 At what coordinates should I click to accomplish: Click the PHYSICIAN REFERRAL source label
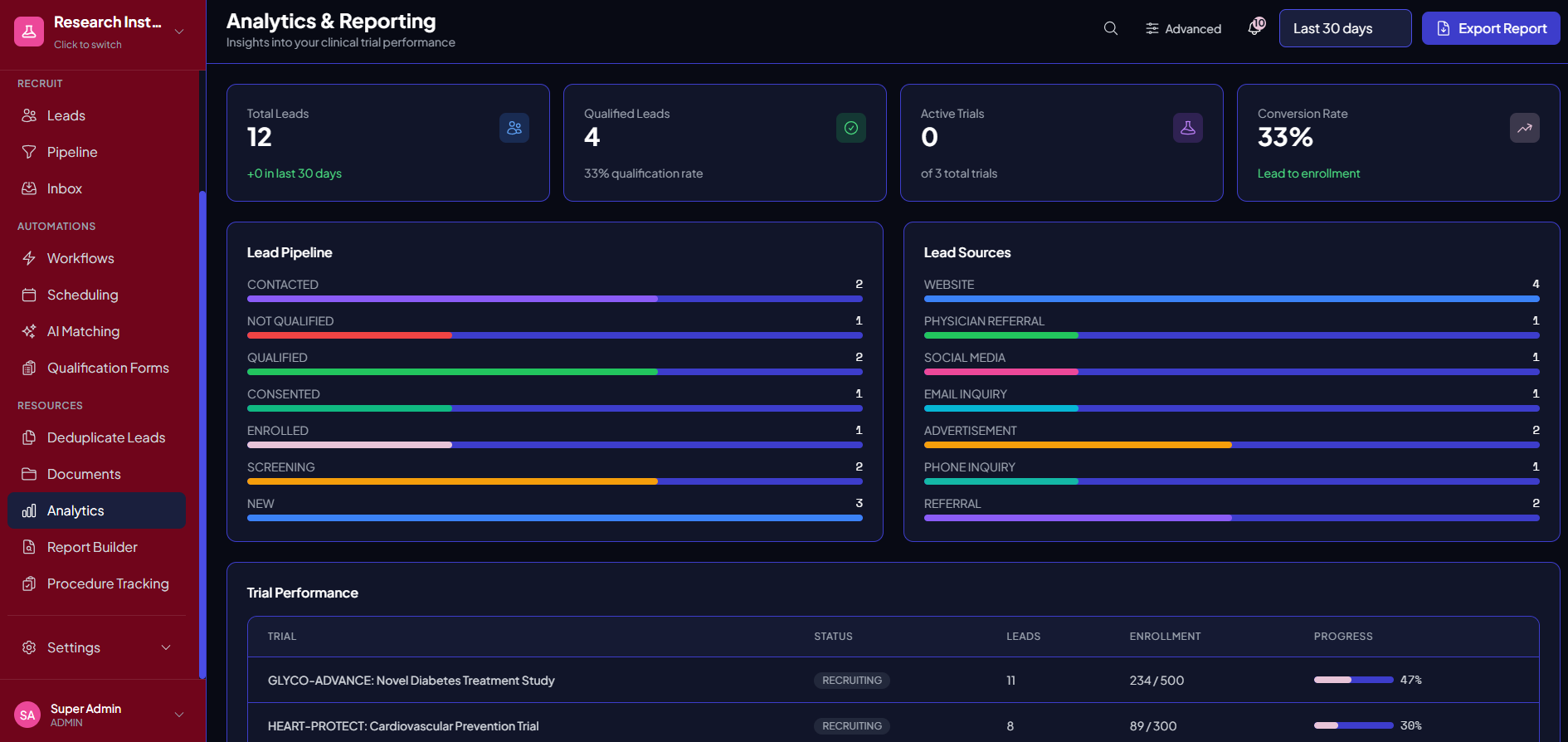click(x=984, y=321)
